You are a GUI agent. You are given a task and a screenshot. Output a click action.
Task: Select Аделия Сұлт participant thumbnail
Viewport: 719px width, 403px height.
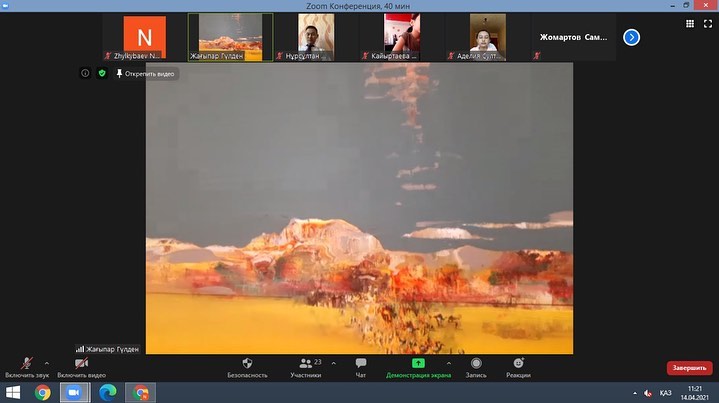(x=487, y=37)
